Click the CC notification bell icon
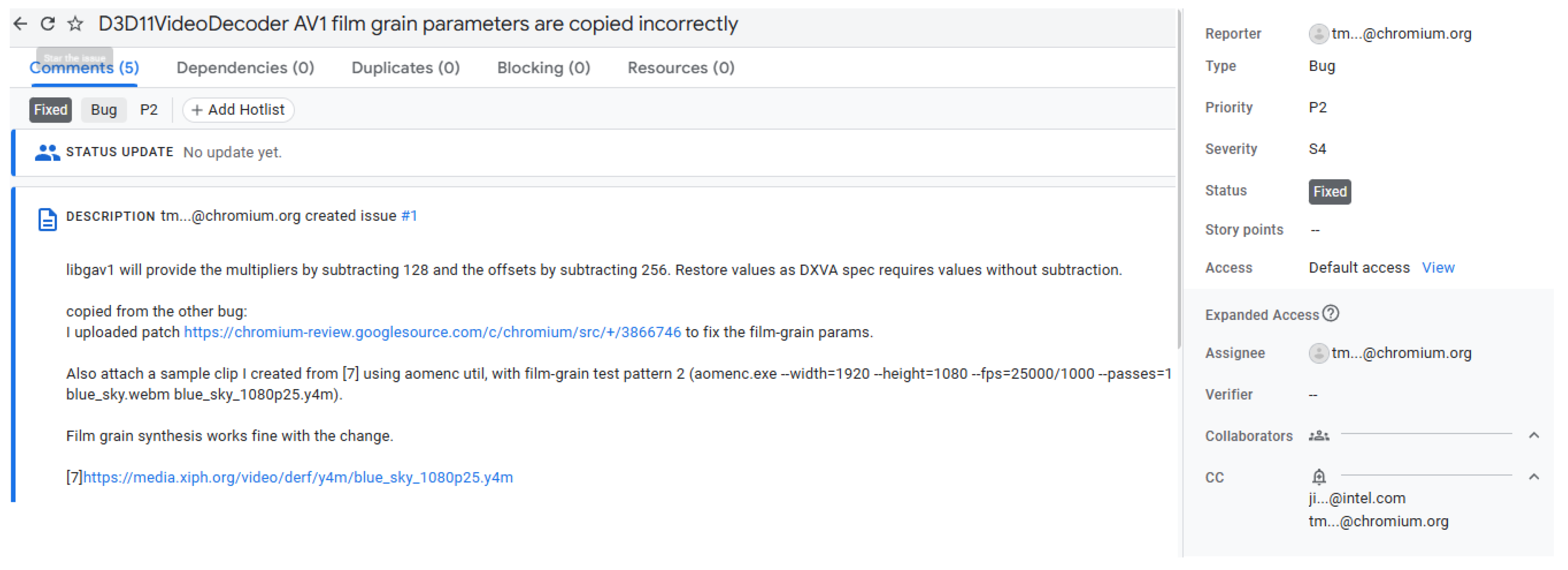Screen dimensions: 1568x570 click(x=1319, y=477)
